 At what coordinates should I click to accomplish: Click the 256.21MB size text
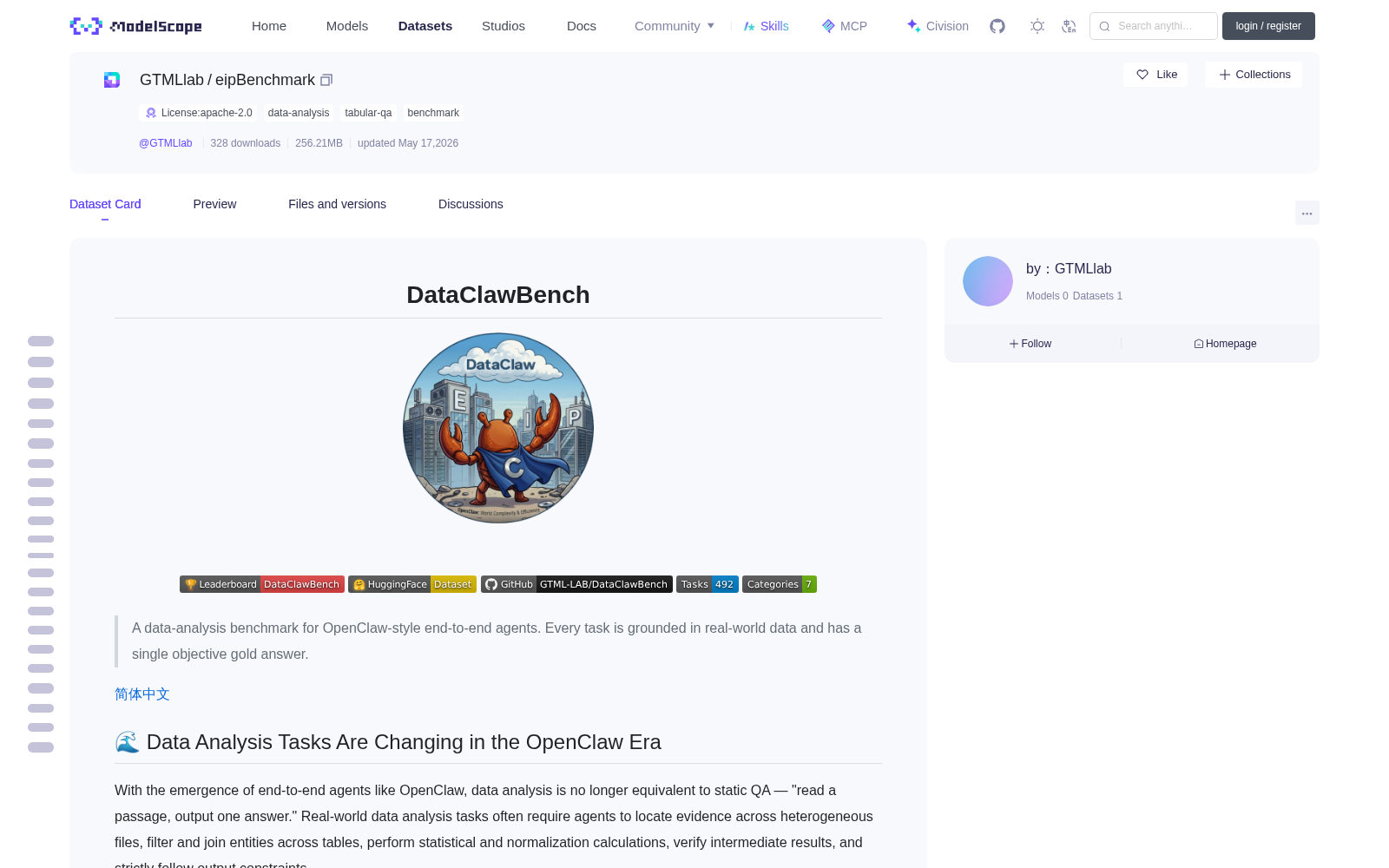click(319, 143)
